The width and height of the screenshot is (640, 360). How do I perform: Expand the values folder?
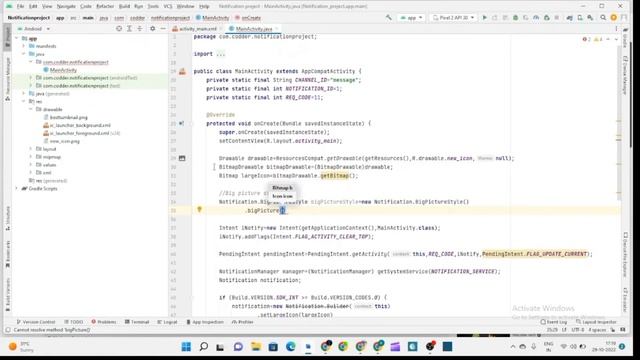[x=31, y=165]
